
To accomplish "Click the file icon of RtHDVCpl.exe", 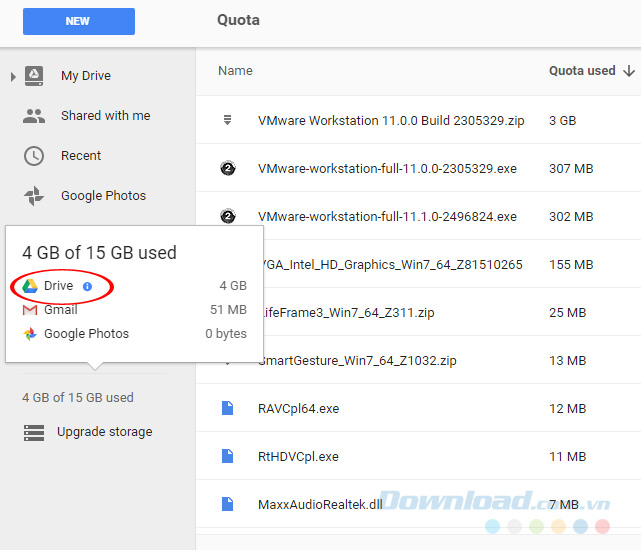I will pyautogui.click(x=228, y=456).
